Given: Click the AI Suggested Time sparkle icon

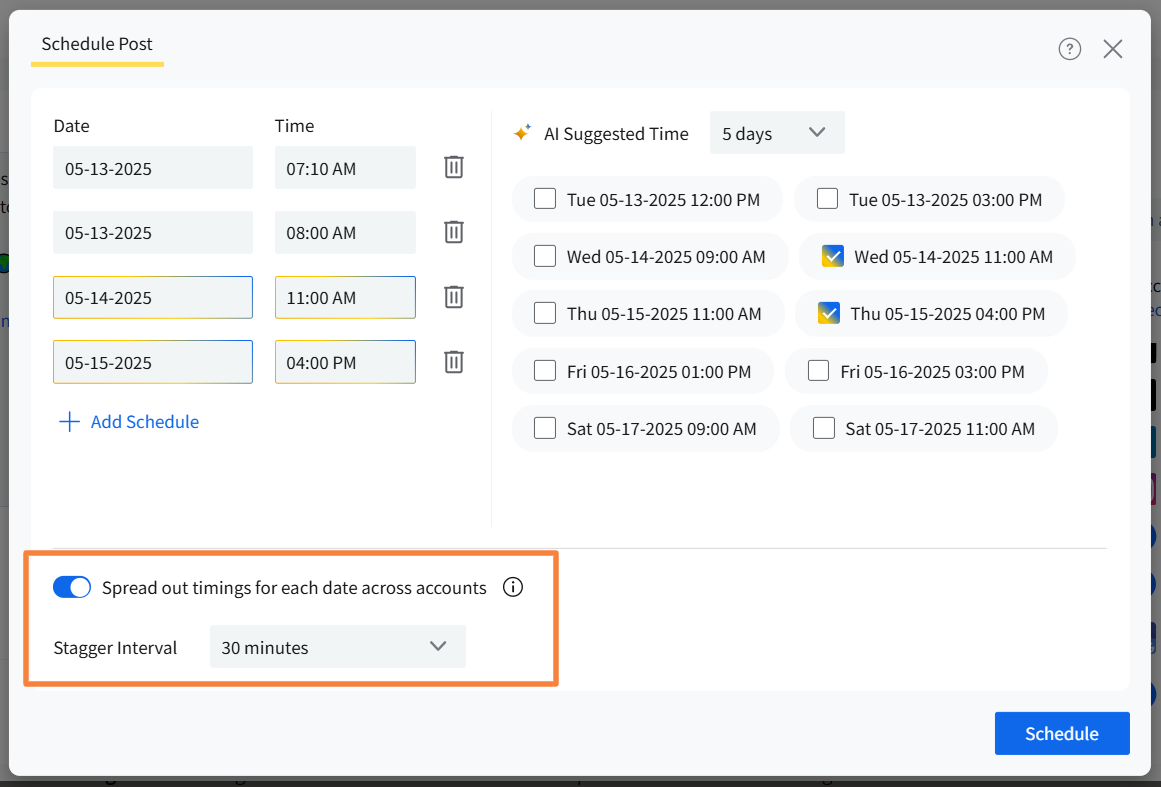Looking at the screenshot, I should coord(522,133).
